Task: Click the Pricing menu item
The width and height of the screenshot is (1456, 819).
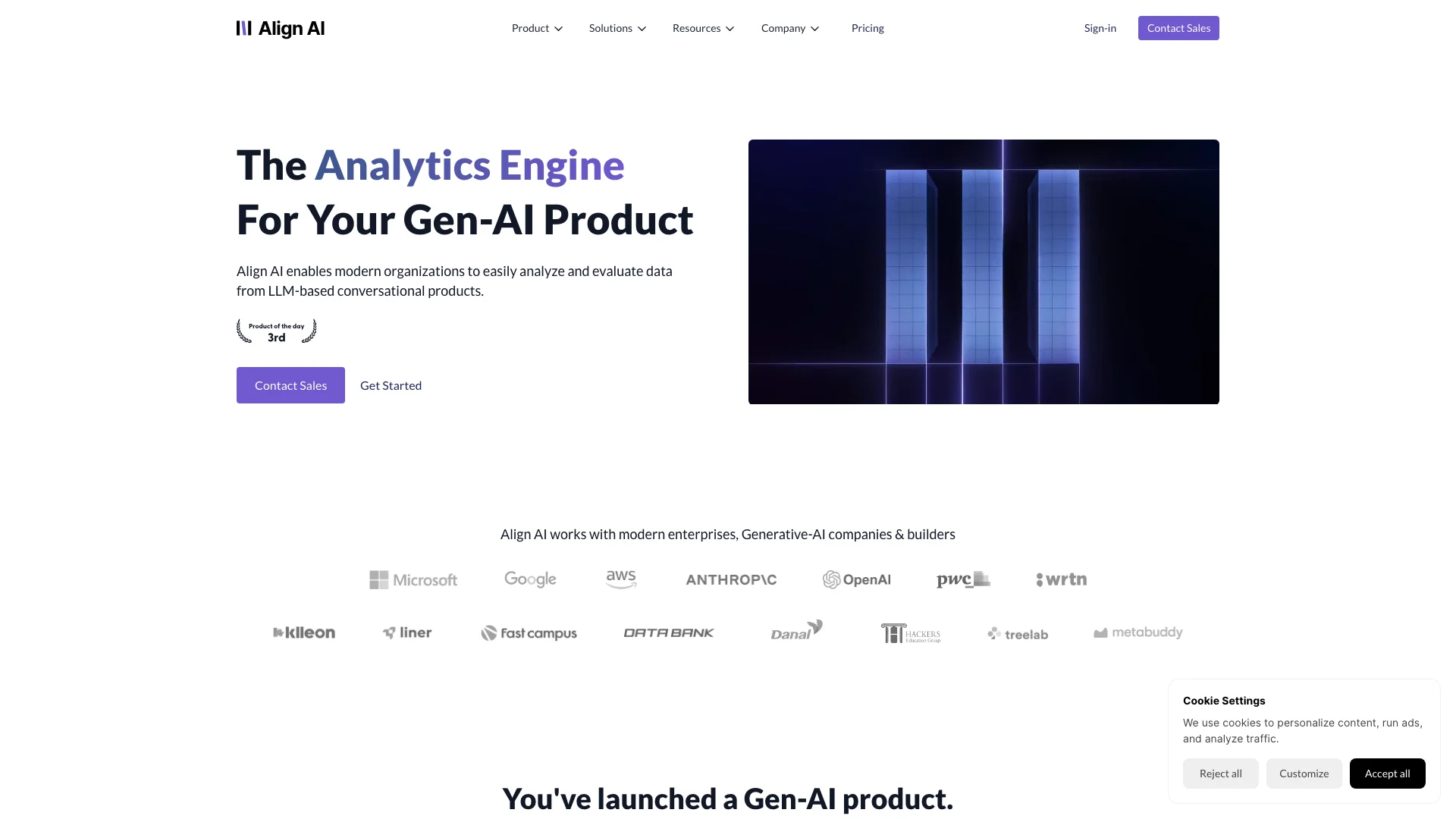Action: pos(867,28)
